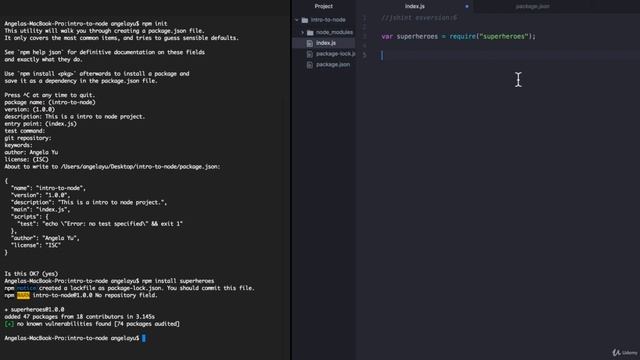Viewport: 640px width, 360px height.
Task: Switch to the package.json editor tab
Action: point(532,6)
